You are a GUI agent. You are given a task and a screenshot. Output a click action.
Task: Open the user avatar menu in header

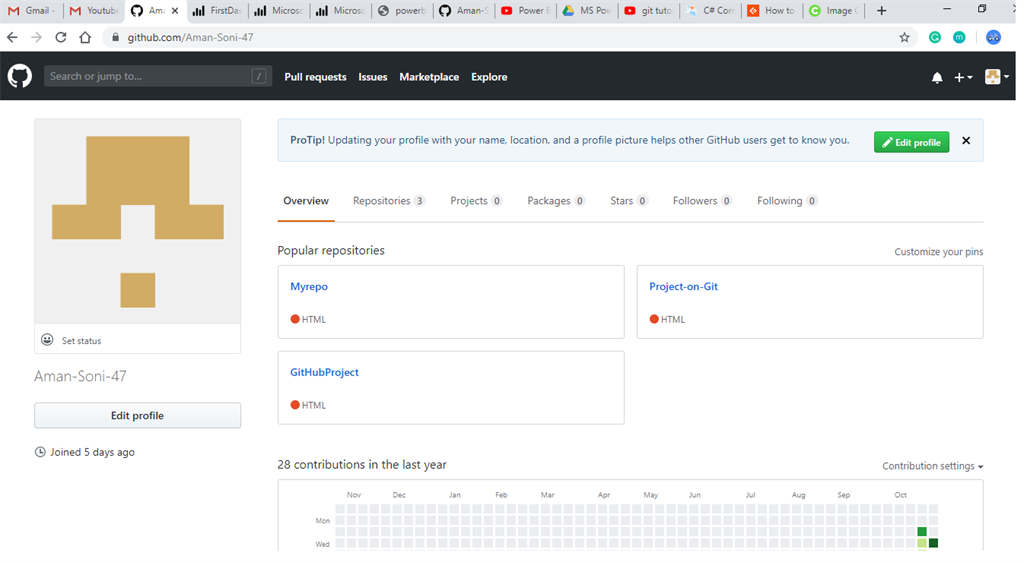click(x=997, y=76)
